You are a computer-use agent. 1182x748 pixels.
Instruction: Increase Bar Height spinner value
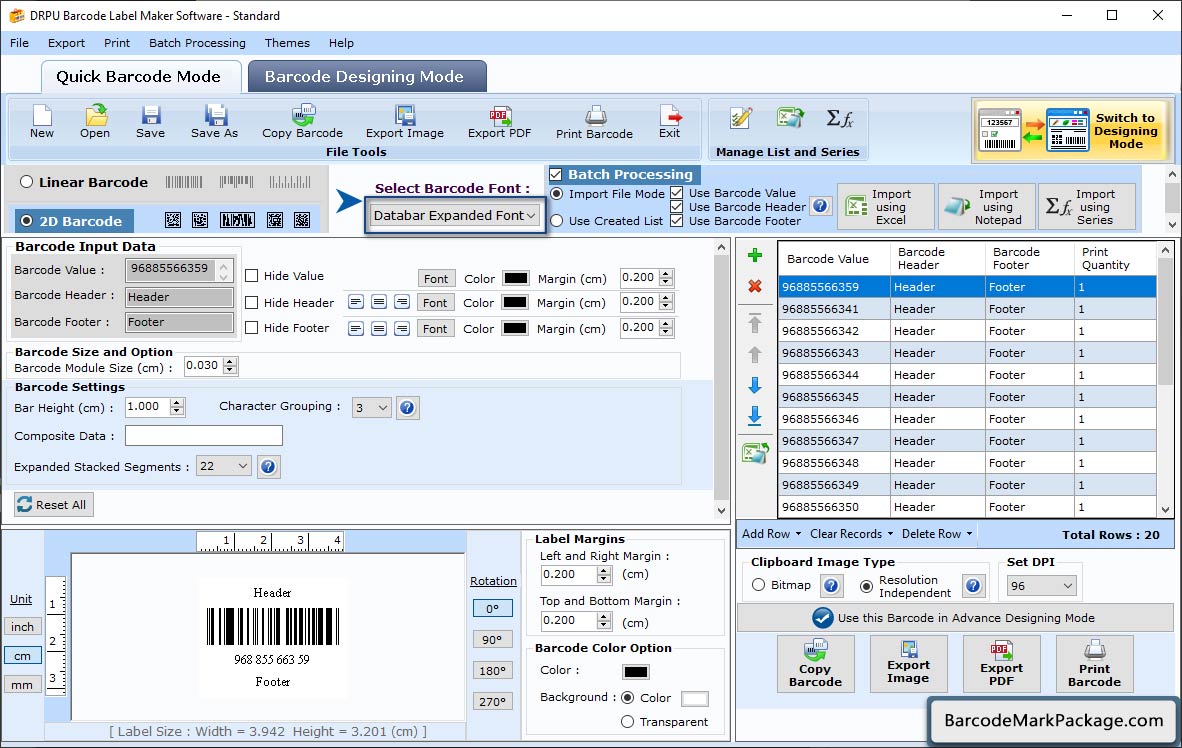pyautogui.click(x=177, y=403)
